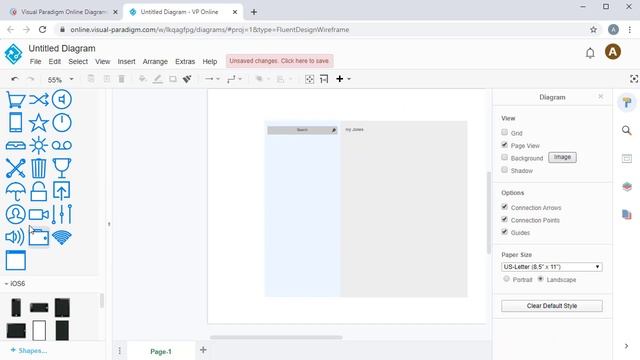This screenshot has width=640, height=360.
Task: Open the 55% zoom level dropdown
Action: pyautogui.click(x=60, y=79)
